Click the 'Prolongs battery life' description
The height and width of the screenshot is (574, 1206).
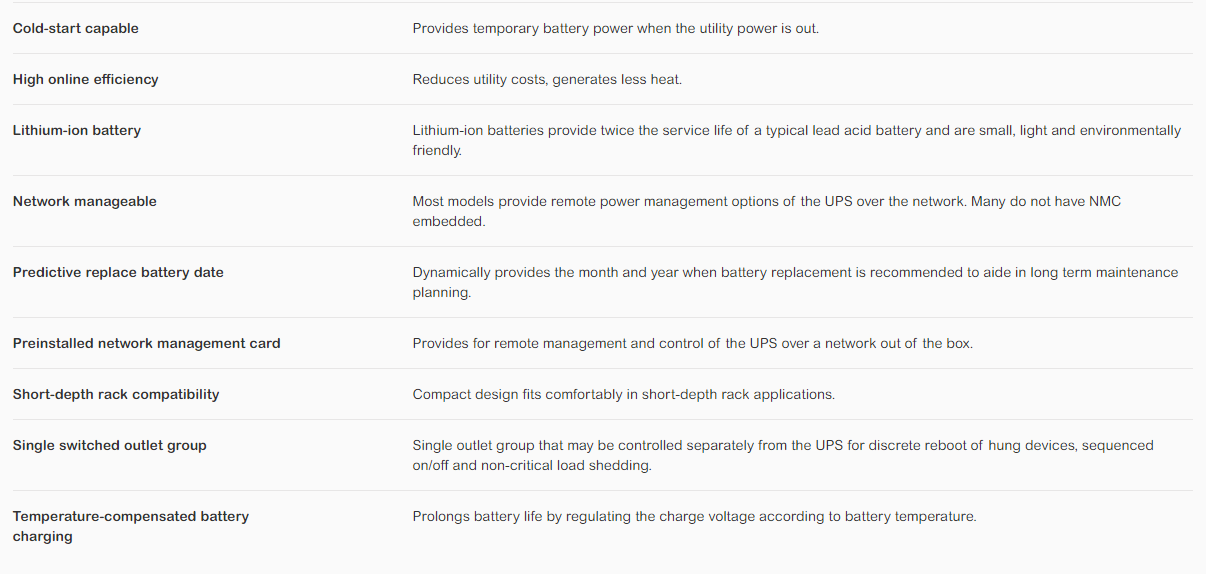click(x=695, y=516)
